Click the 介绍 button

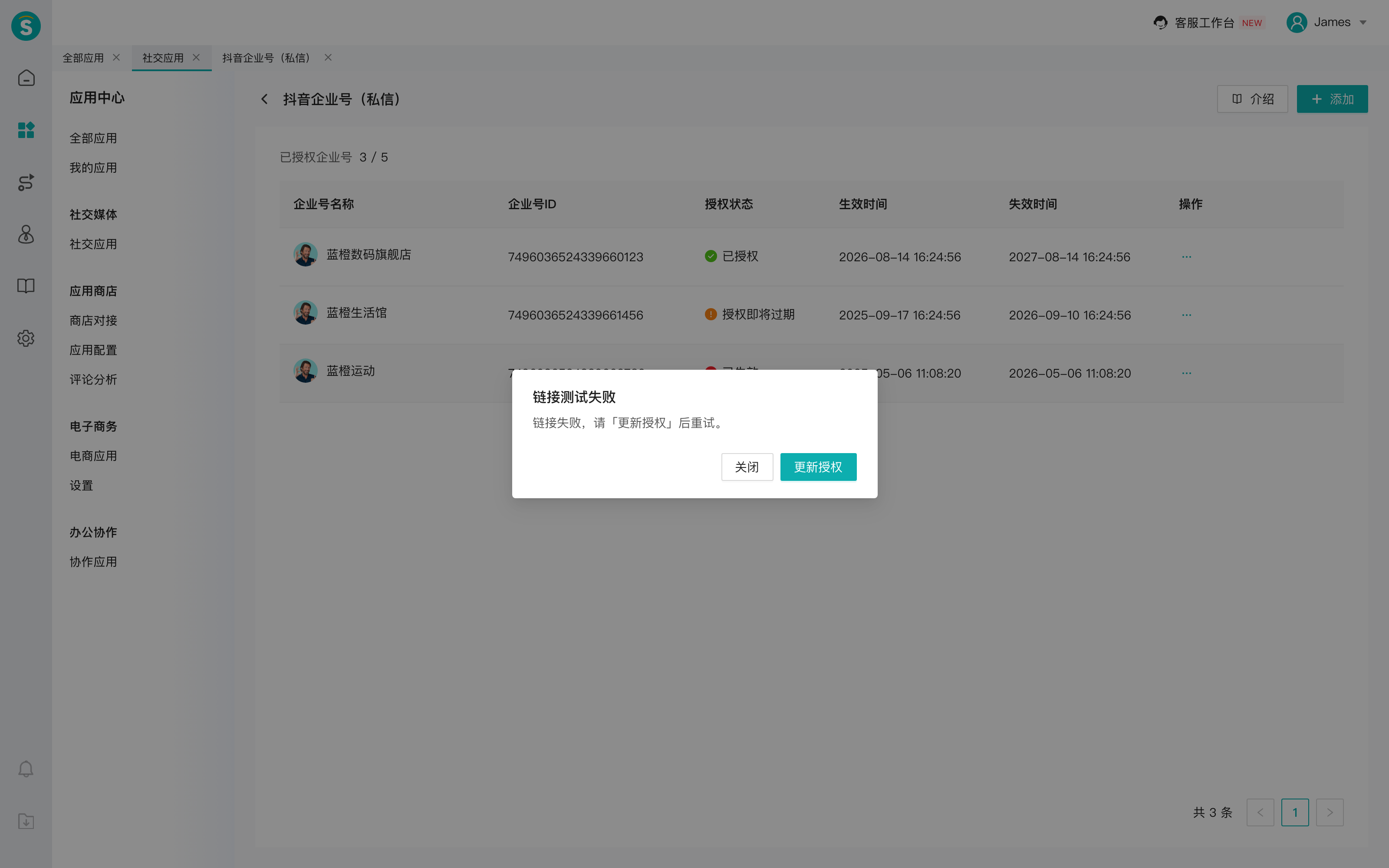(x=1252, y=99)
